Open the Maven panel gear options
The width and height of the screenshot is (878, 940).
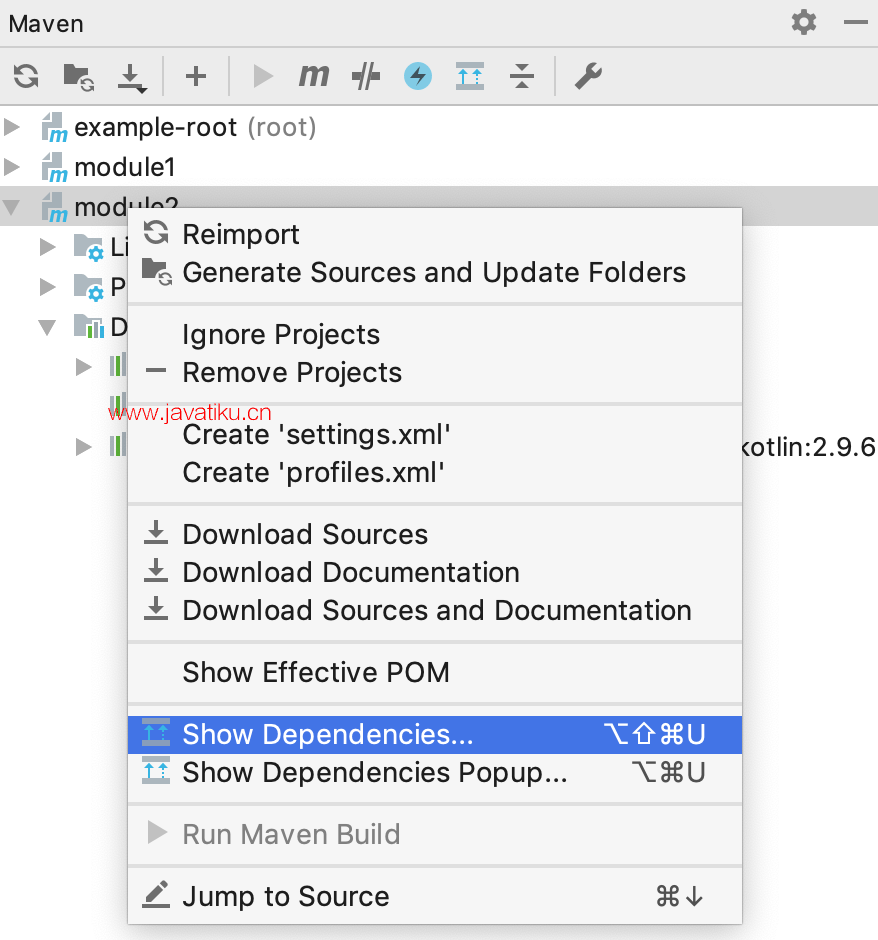coord(804,22)
